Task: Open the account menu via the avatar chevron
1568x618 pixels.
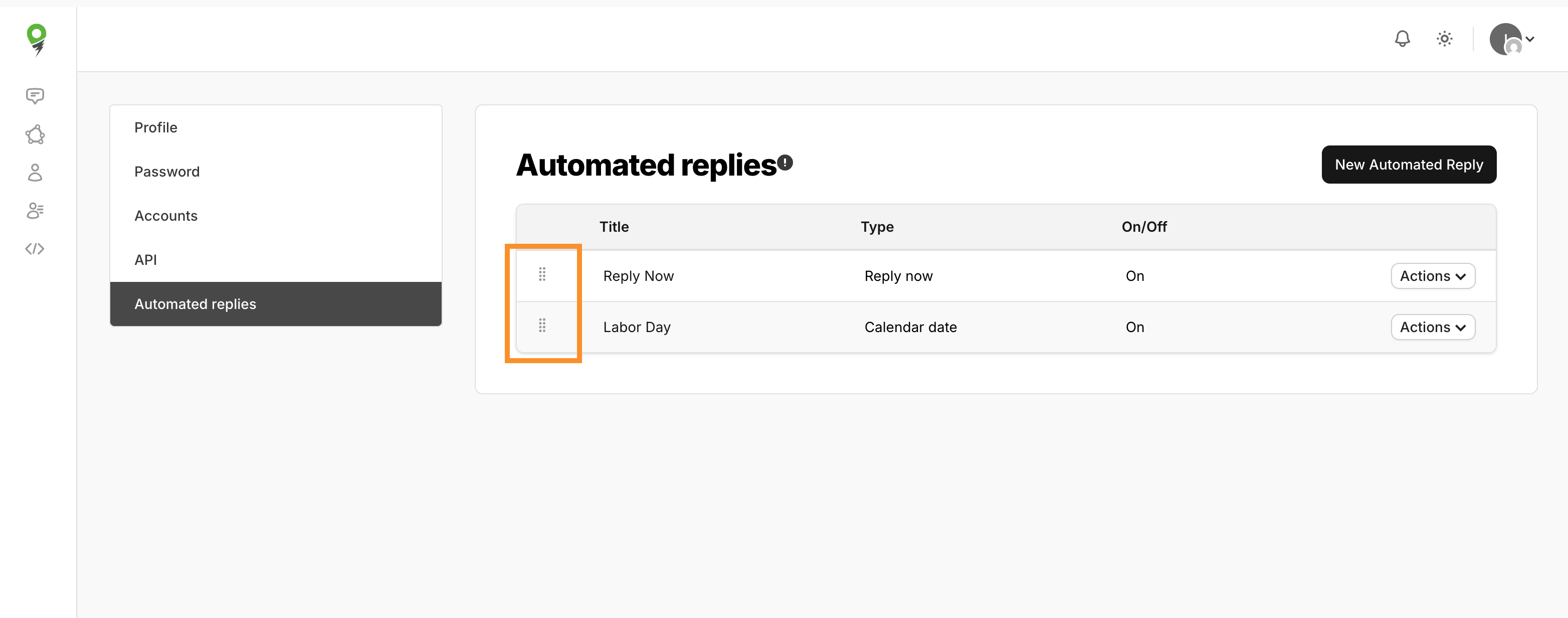Action: (1531, 39)
